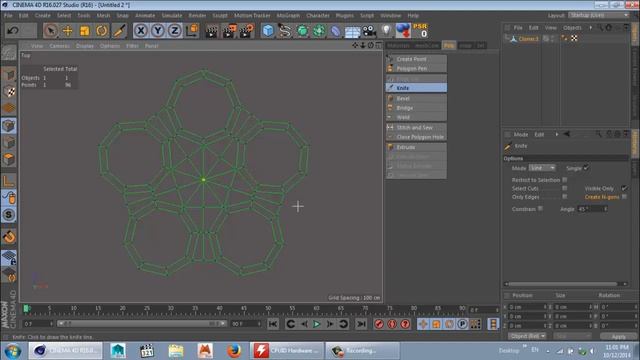Open the knife Mode dropdown

pos(542,168)
